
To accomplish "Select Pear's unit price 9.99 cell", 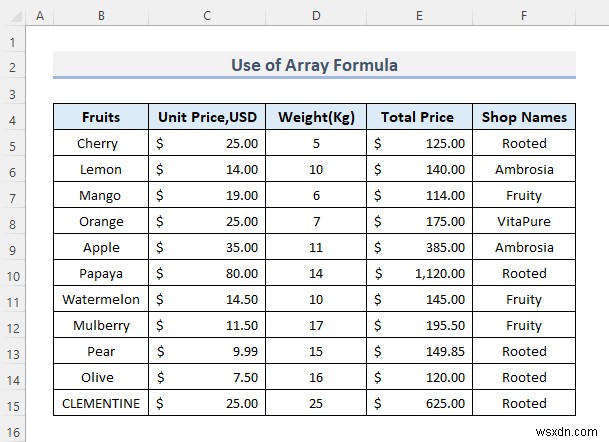I will point(207,351).
